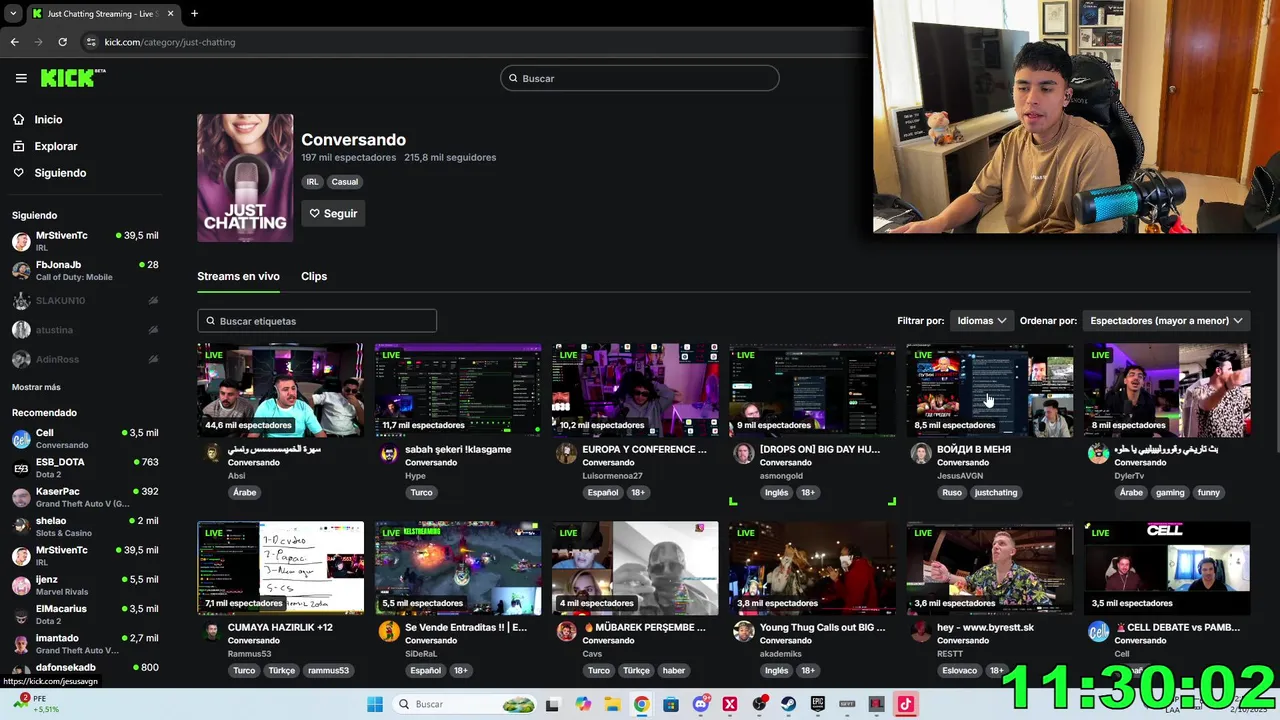Open Google Chrome from the taskbar
This screenshot has width=1280, height=720.
click(x=641, y=704)
